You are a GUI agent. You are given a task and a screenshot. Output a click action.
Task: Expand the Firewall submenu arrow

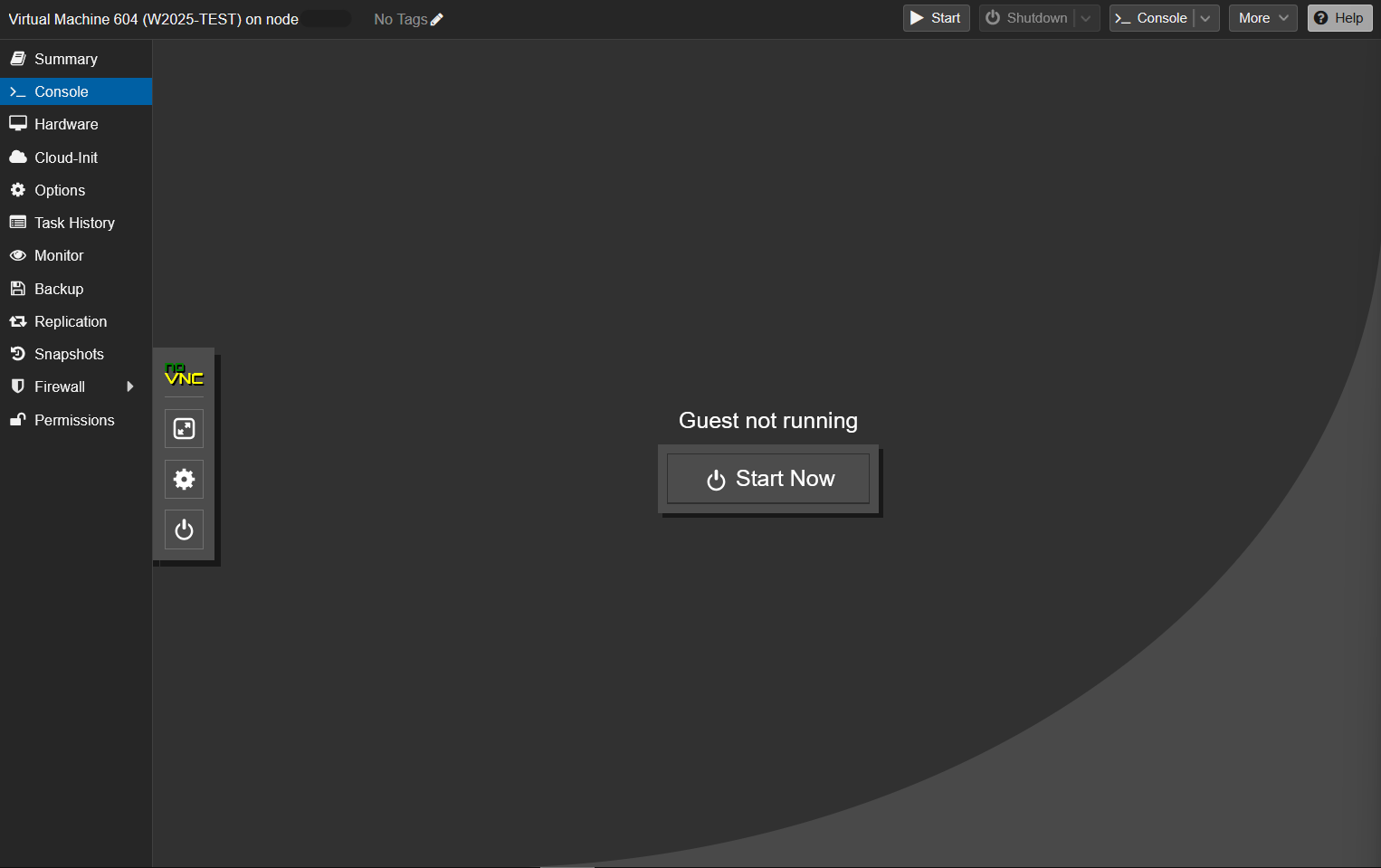130,386
